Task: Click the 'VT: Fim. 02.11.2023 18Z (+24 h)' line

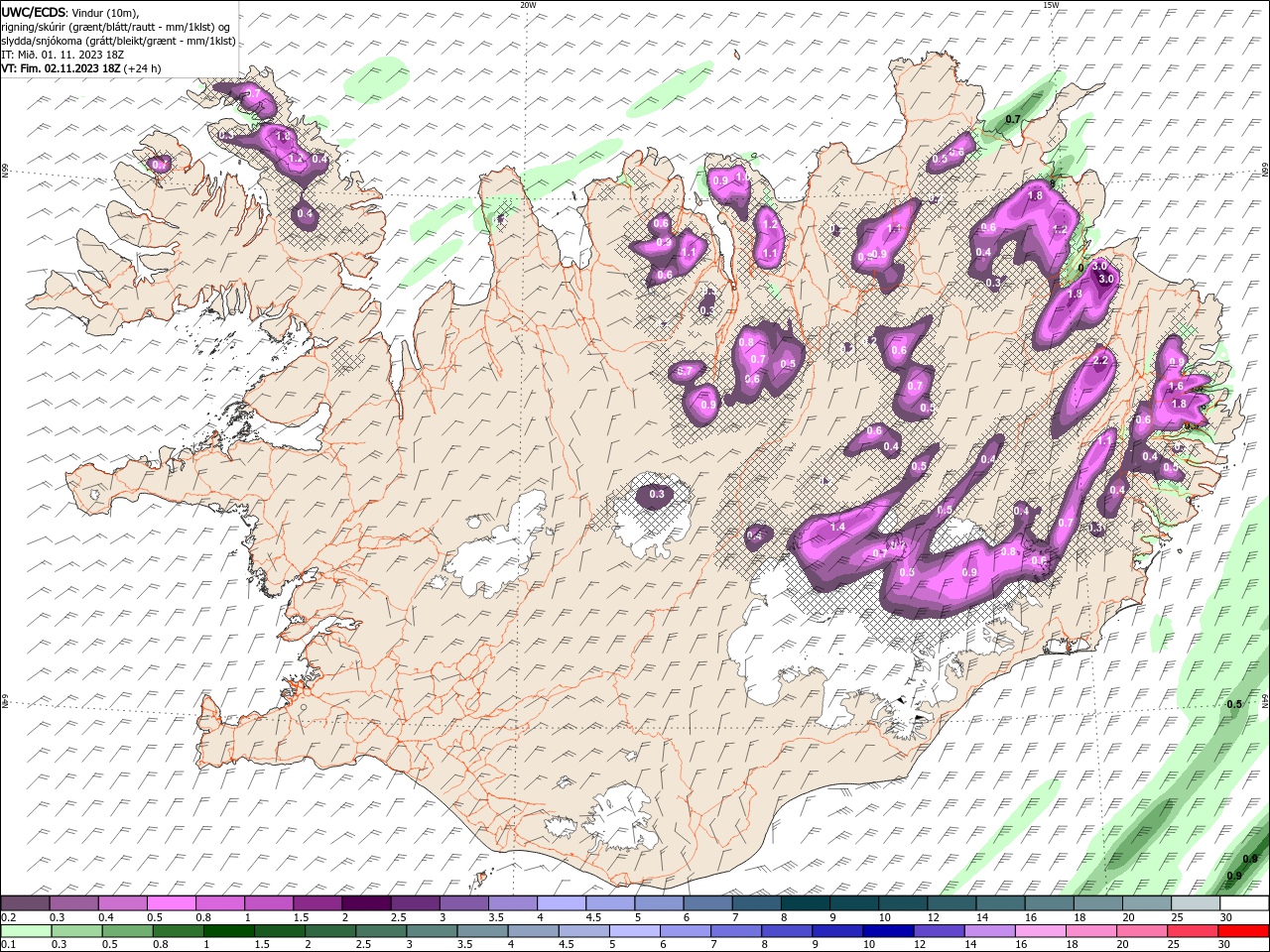Action: click(x=81, y=68)
